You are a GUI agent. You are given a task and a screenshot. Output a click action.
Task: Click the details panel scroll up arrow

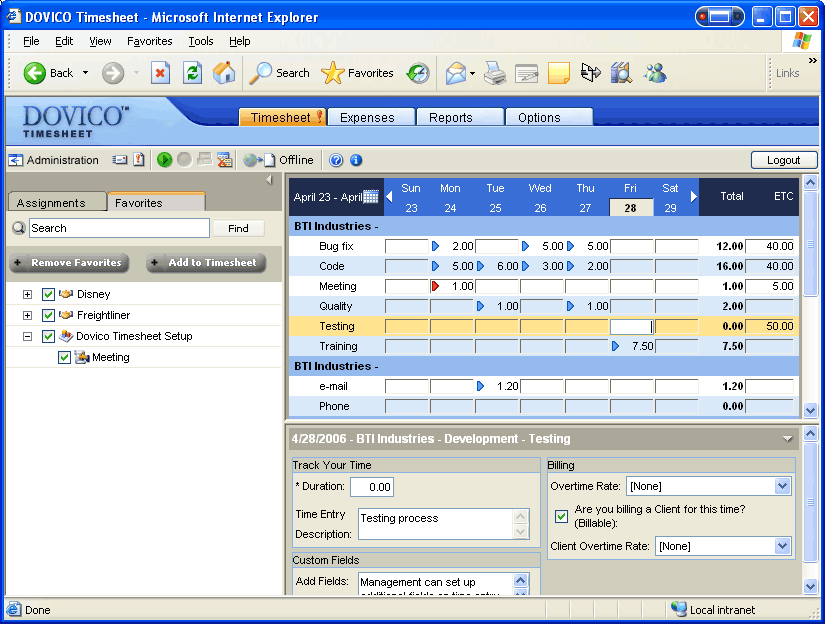[810, 434]
